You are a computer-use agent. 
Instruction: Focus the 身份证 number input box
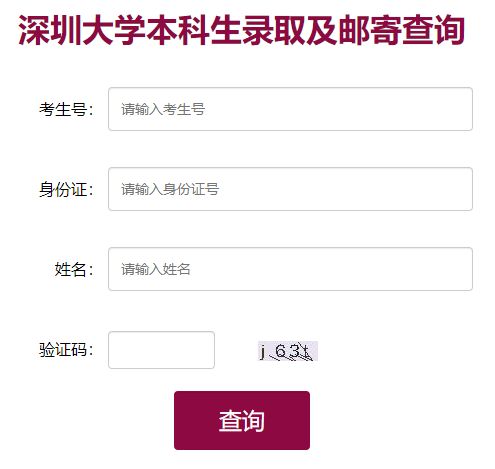[x=290, y=189]
